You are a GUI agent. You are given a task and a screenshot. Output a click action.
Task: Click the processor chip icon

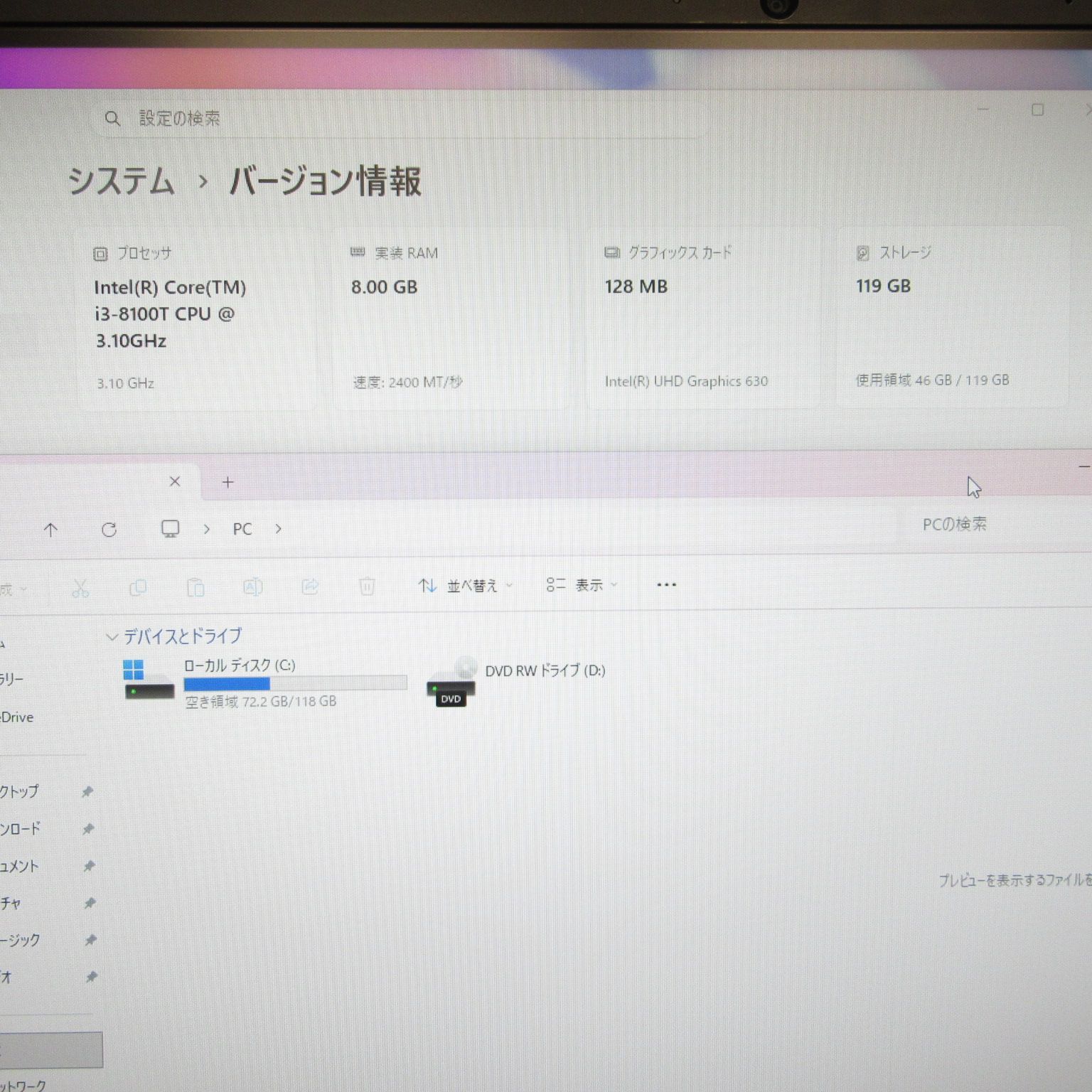(x=100, y=254)
